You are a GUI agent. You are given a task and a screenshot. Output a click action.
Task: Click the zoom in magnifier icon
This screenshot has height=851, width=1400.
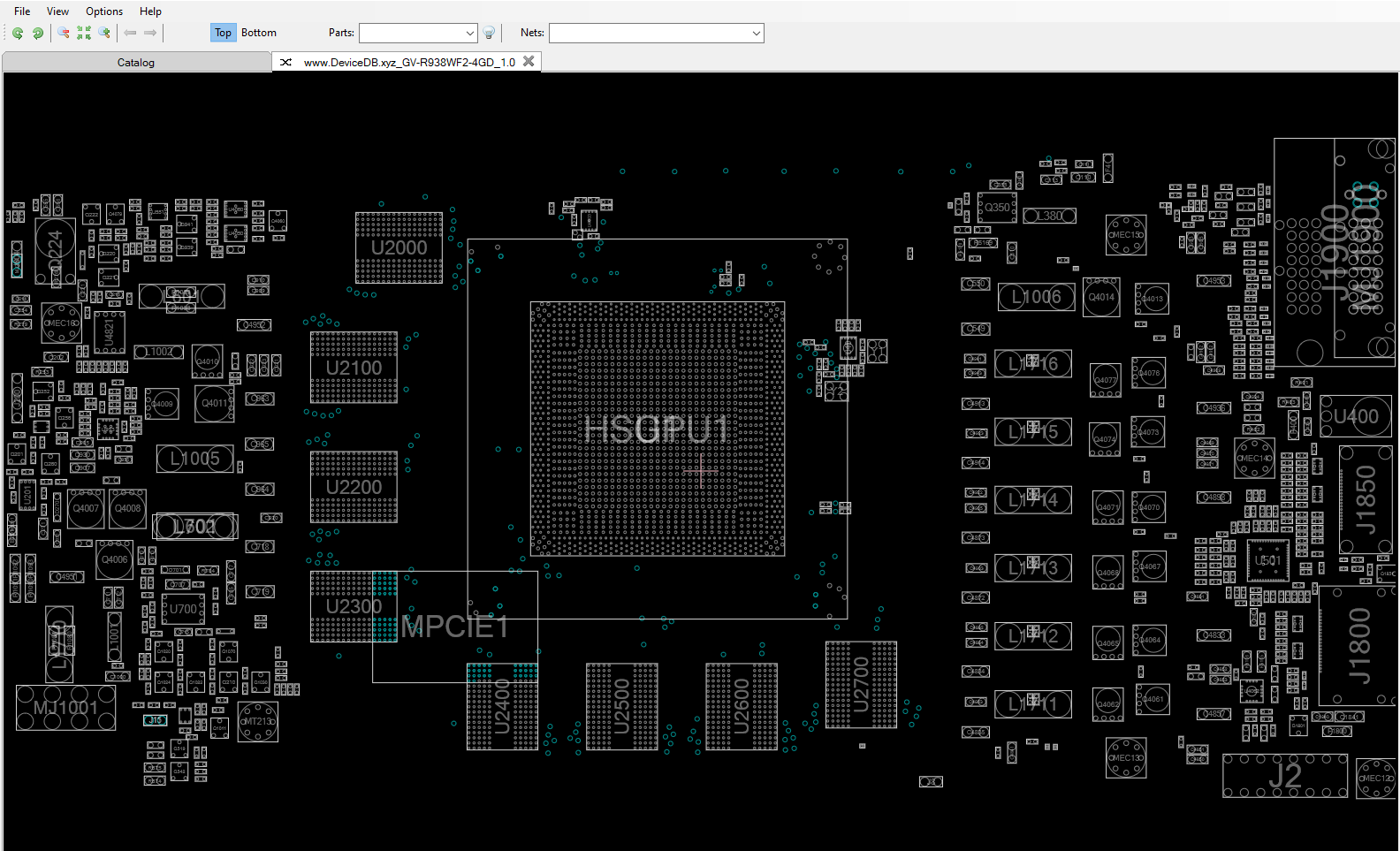tap(104, 33)
